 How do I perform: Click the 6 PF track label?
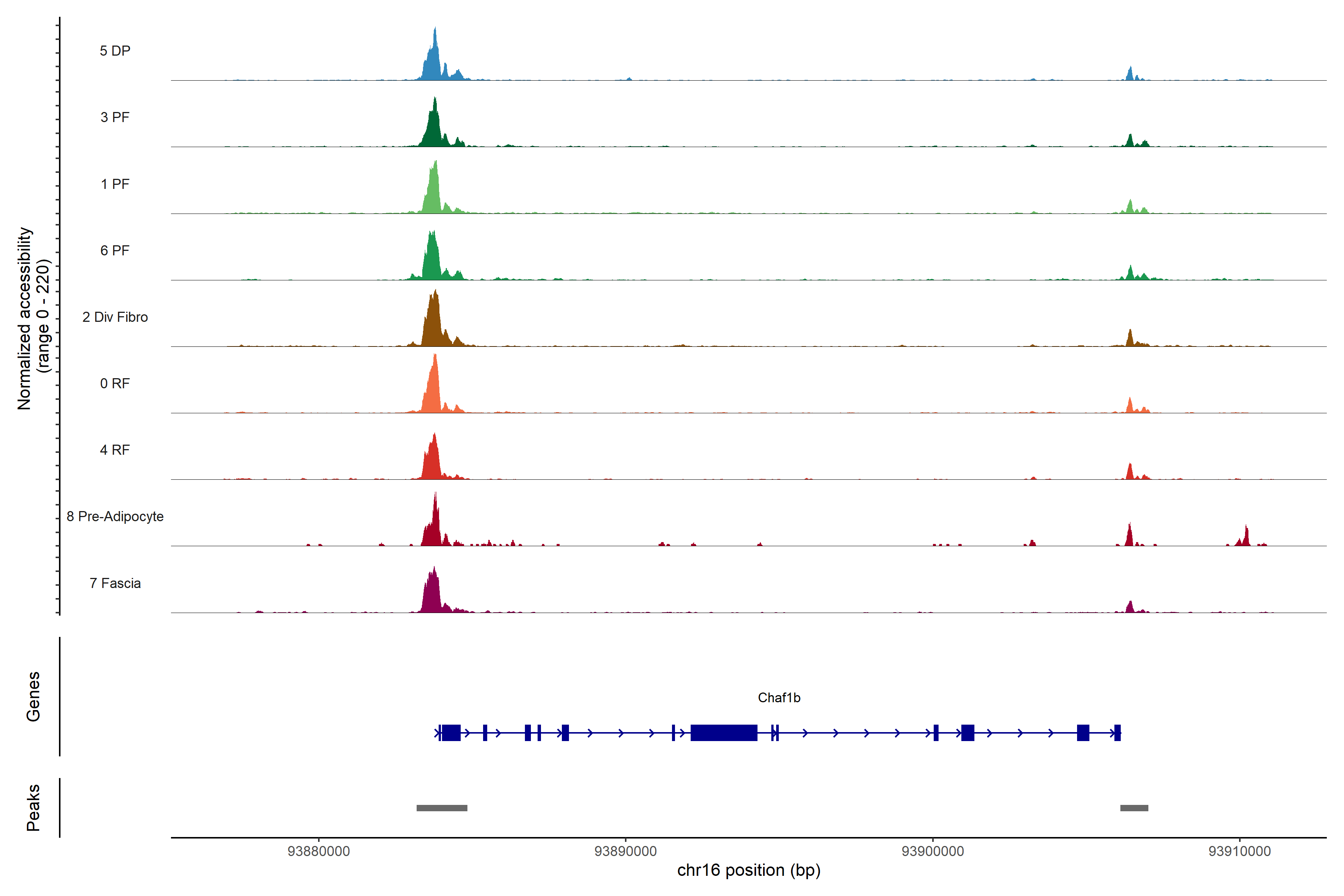point(115,250)
